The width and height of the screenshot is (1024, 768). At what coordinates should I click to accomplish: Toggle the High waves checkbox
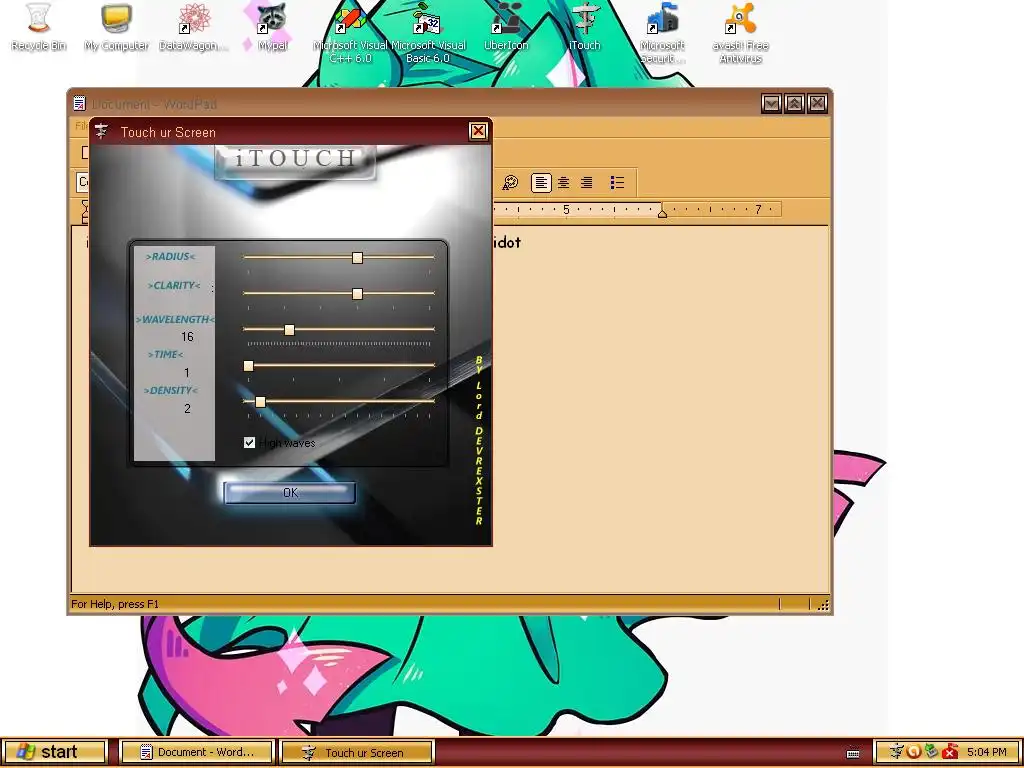[249, 443]
